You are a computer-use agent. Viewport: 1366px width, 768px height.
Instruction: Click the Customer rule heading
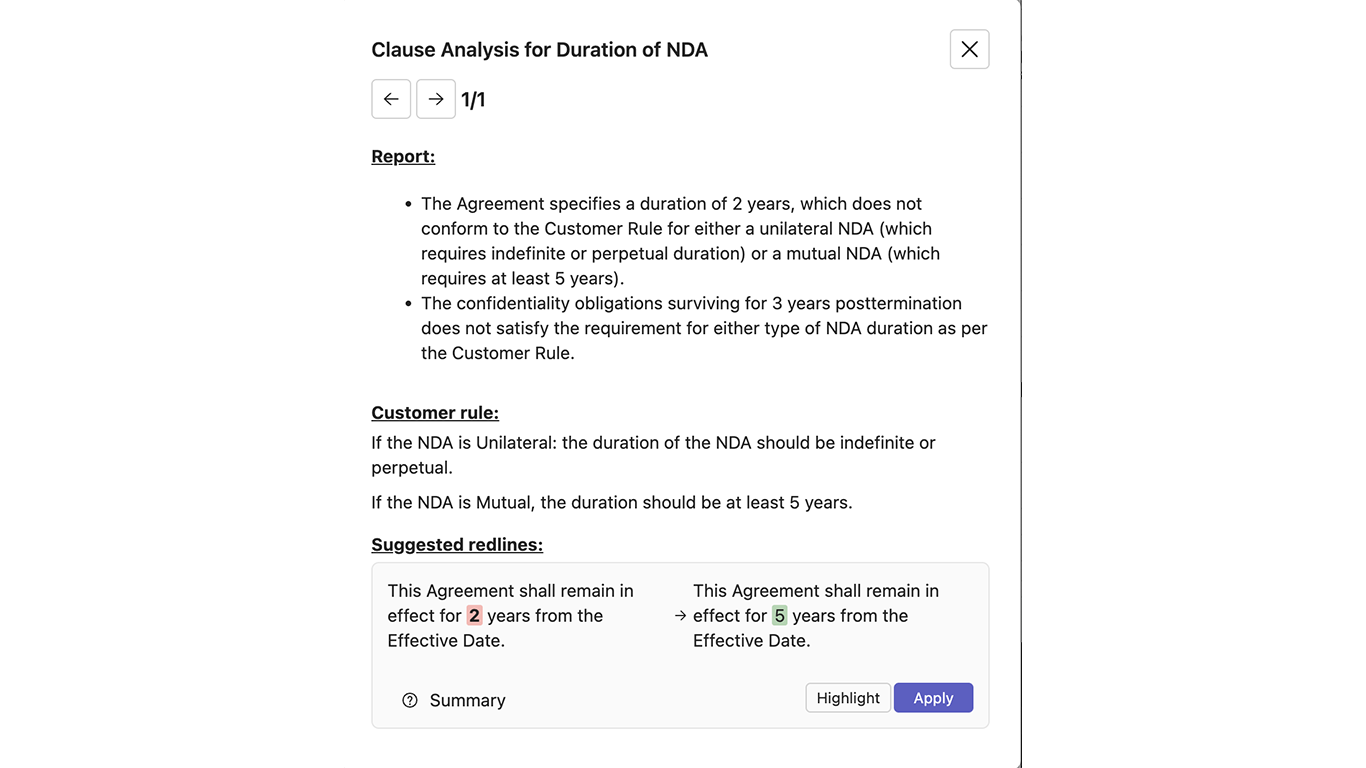click(435, 413)
